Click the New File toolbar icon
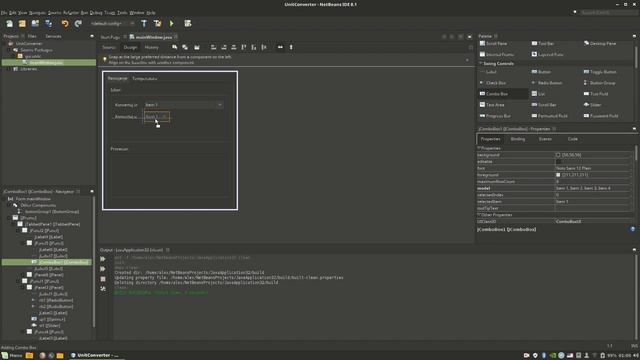The height and width of the screenshot is (360, 640). tap(9, 24)
